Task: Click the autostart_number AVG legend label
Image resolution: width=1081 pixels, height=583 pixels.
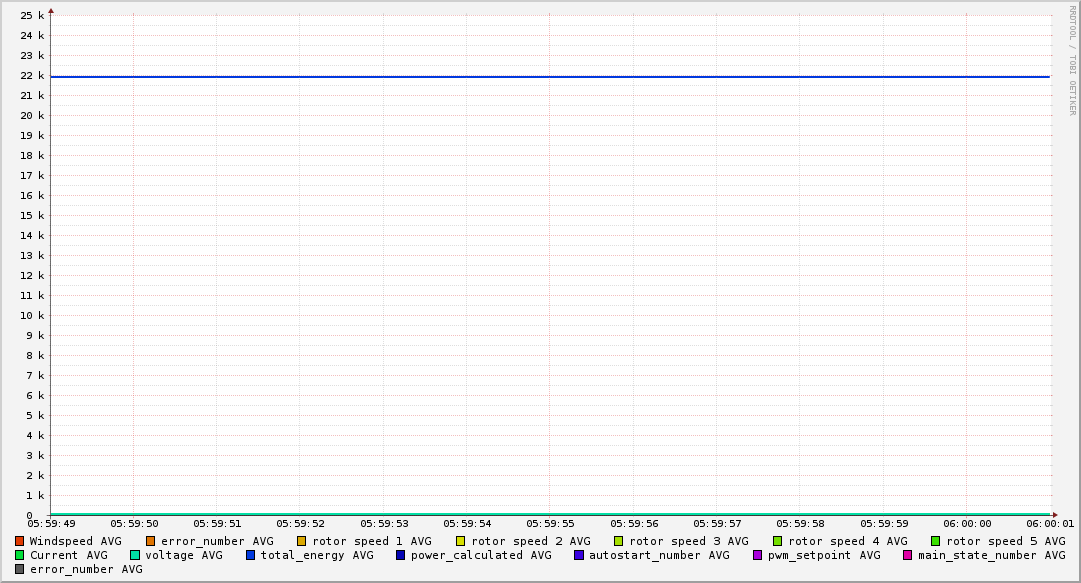Action: (x=659, y=555)
